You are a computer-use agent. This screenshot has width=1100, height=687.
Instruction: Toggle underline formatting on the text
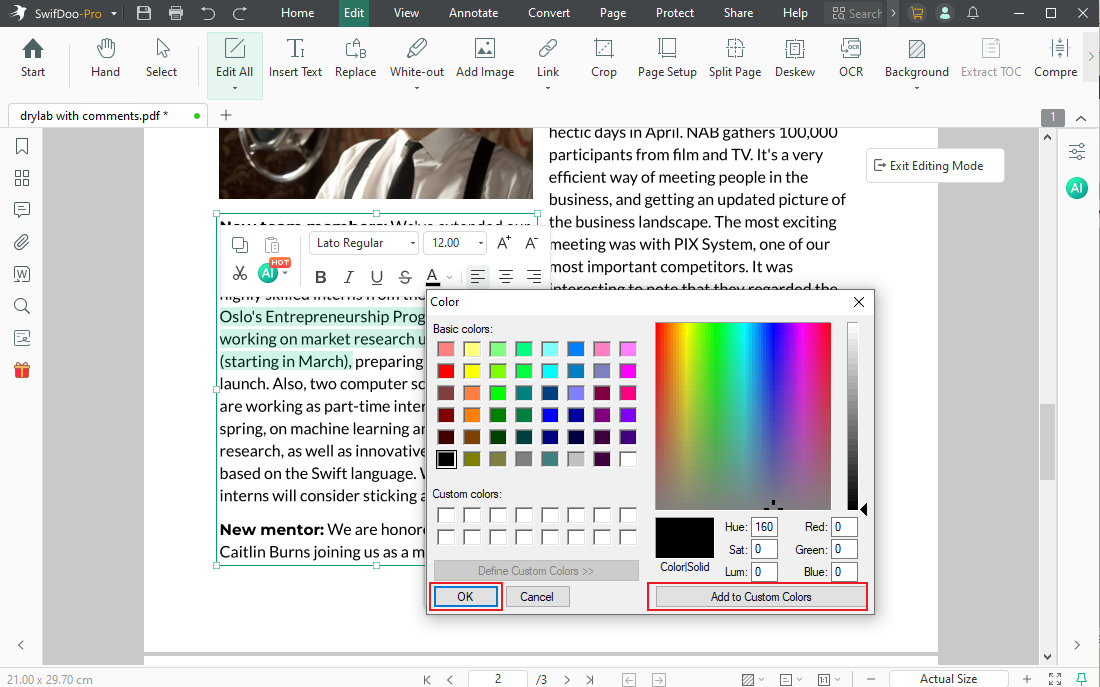375,277
